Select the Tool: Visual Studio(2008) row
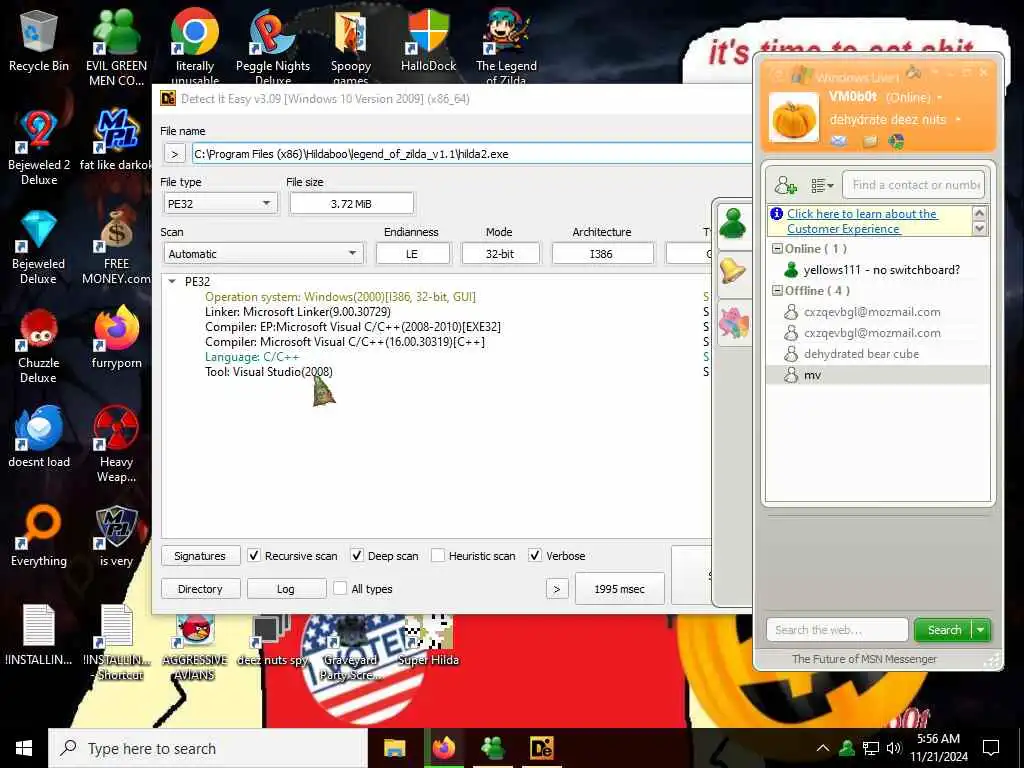 pyautogui.click(x=268, y=372)
